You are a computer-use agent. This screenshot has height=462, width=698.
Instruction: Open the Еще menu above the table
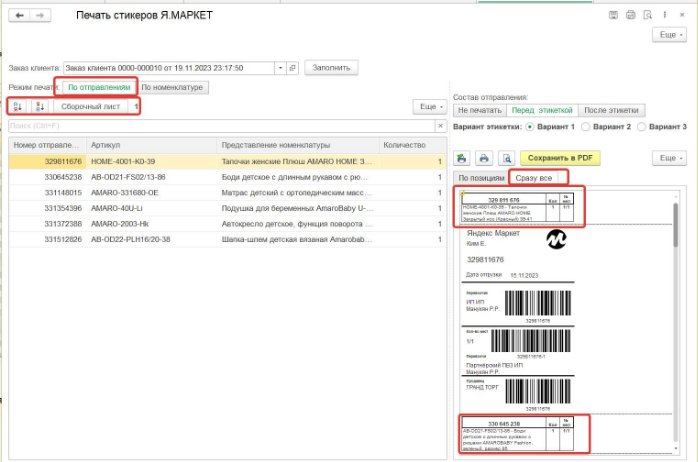pos(429,106)
